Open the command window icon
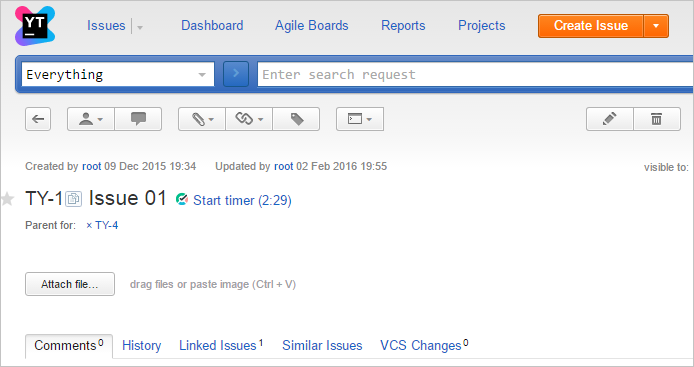Image resolution: width=694 pixels, height=367 pixels. [360, 119]
